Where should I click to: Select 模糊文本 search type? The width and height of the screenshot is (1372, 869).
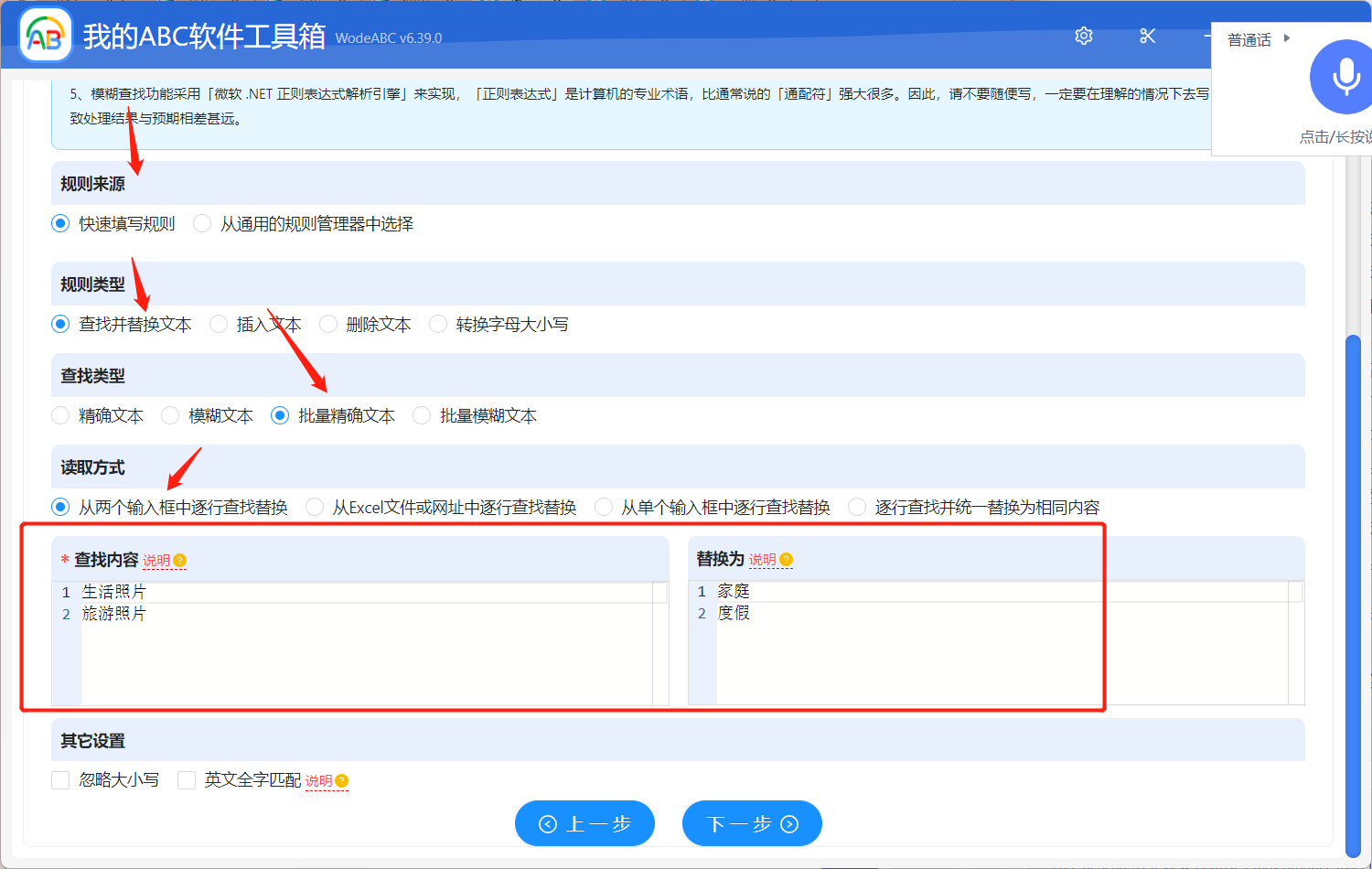[x=170, y=415]
